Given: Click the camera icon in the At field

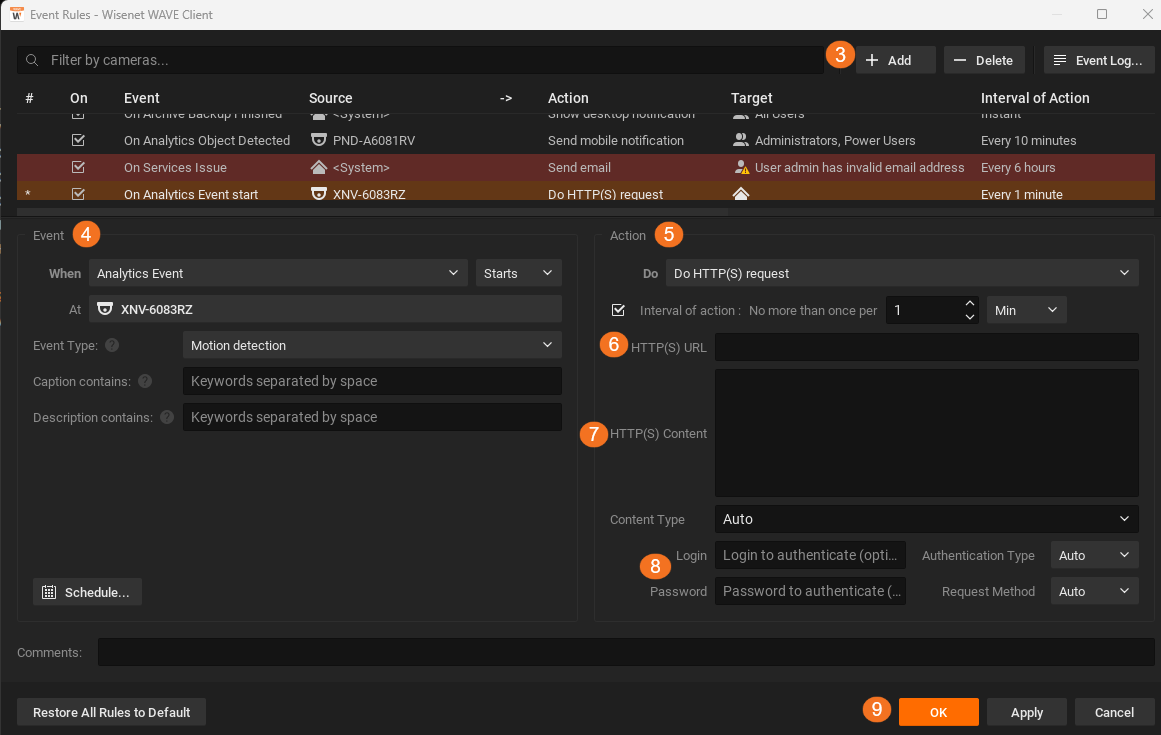Looking at the screenshot, I should (105, 309).
